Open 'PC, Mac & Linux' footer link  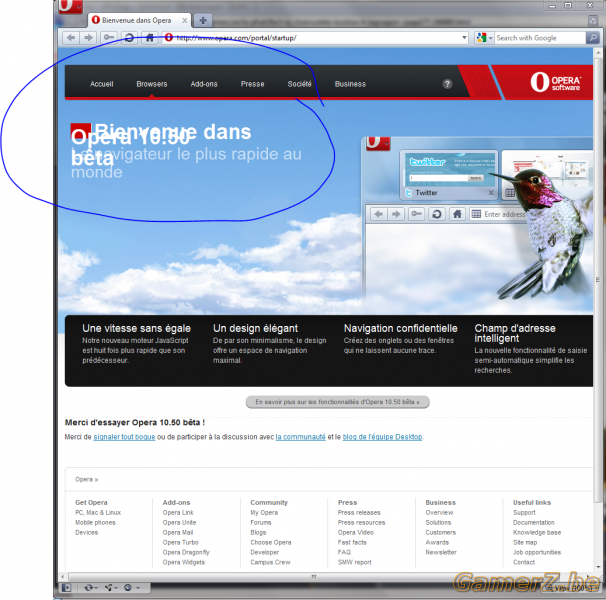point(98,513)
